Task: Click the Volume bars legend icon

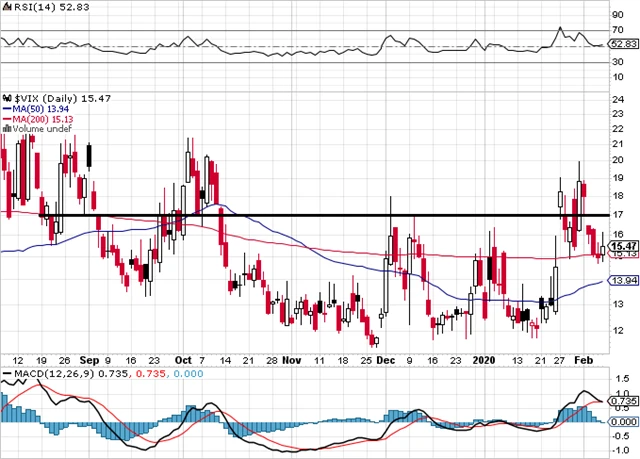Action: pyautogui.click(x=4, y=127)
